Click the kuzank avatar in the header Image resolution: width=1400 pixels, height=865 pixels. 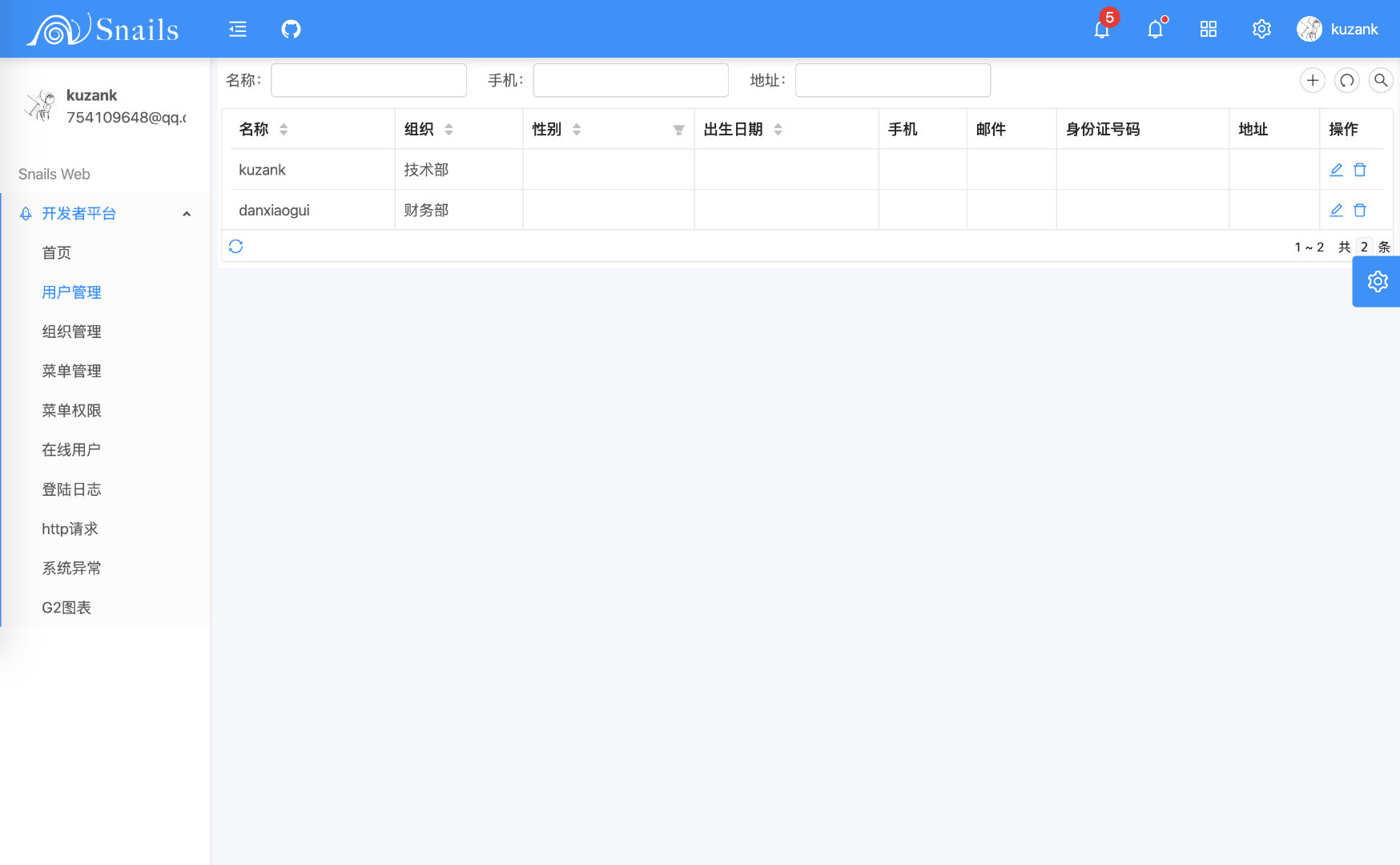click(1309, 30)
